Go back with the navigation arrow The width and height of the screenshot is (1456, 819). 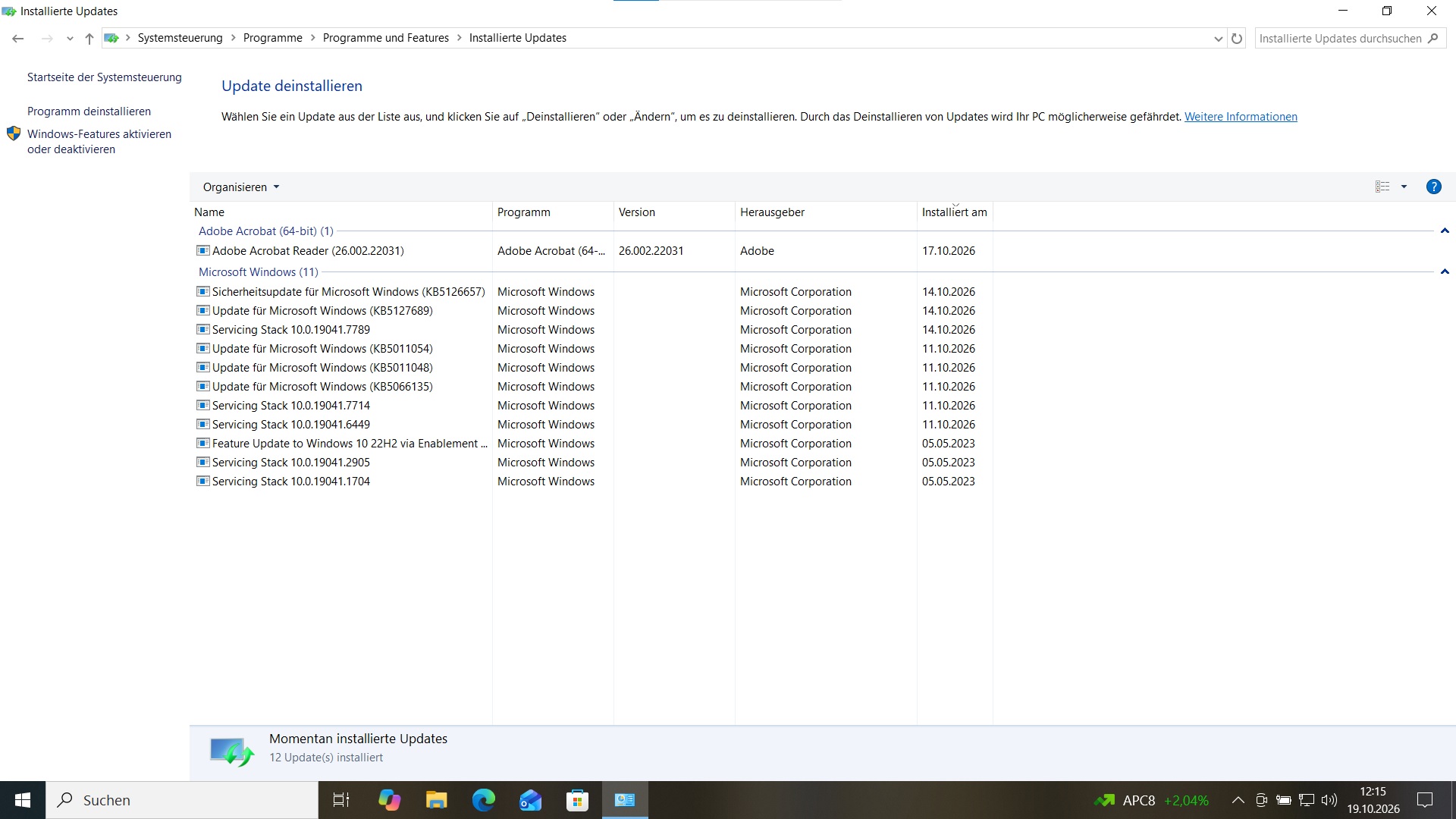point(18,39)
